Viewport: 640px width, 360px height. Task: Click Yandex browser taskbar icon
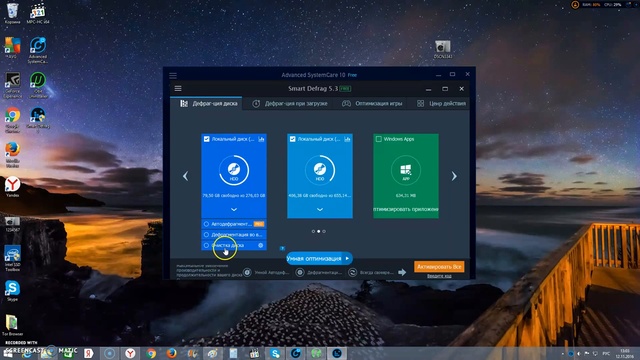pos(130,353)
